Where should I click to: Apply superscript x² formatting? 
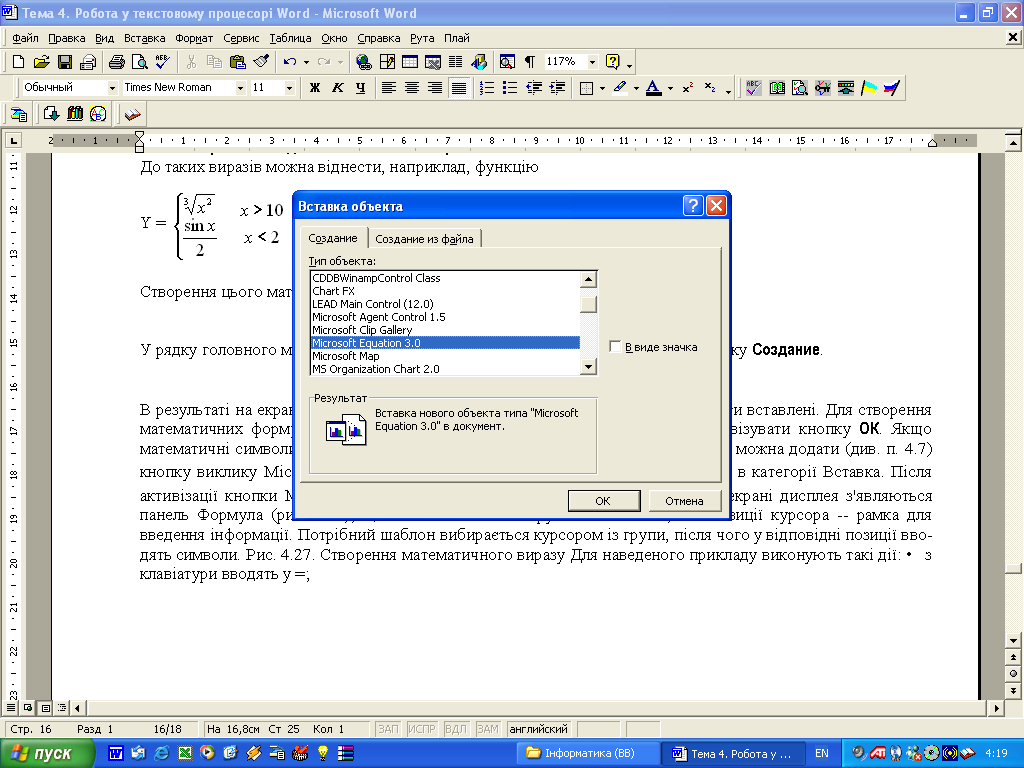(688, 88)
